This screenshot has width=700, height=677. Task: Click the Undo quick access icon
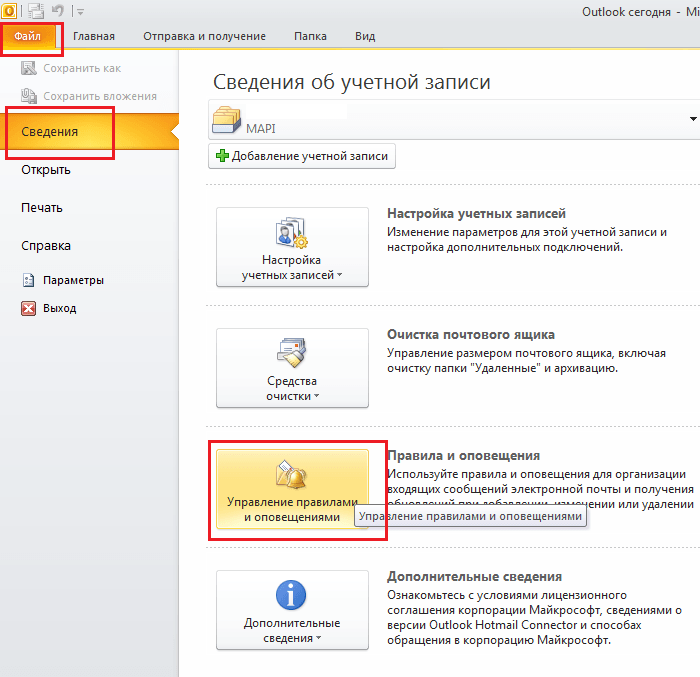(x=58, y=10)
